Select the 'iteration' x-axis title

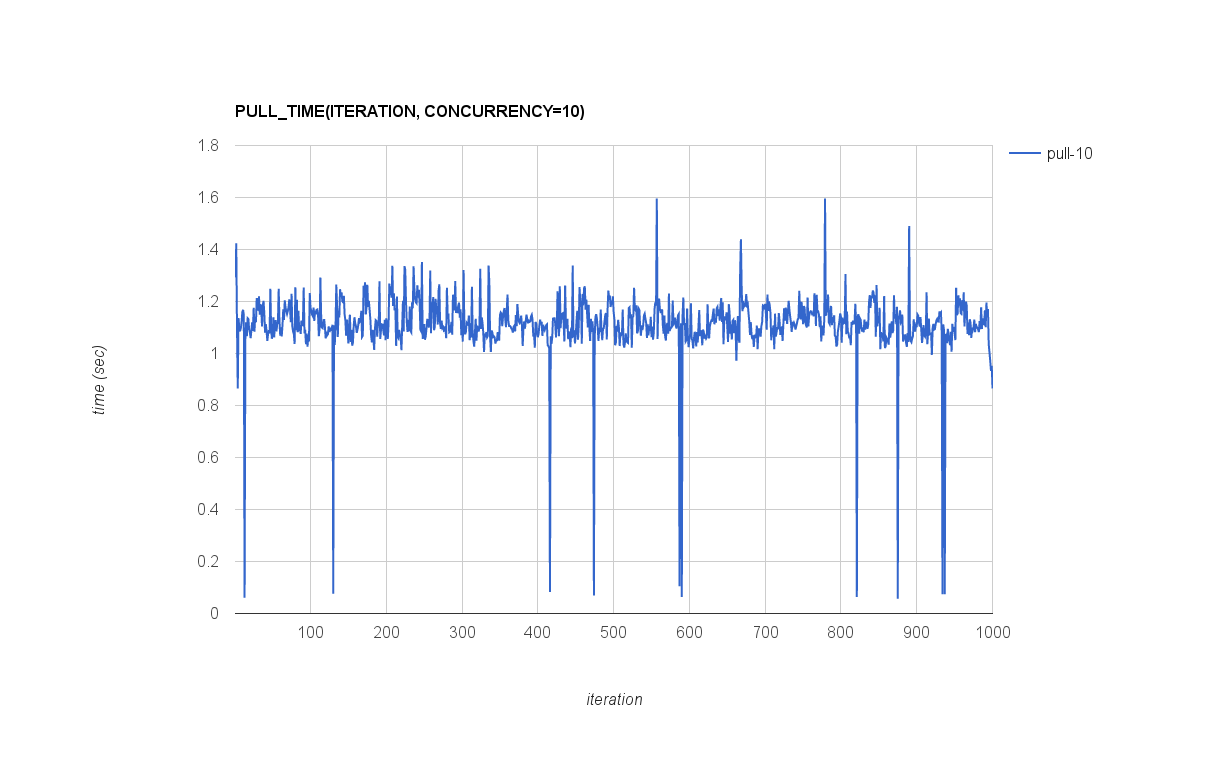(614, 700)
